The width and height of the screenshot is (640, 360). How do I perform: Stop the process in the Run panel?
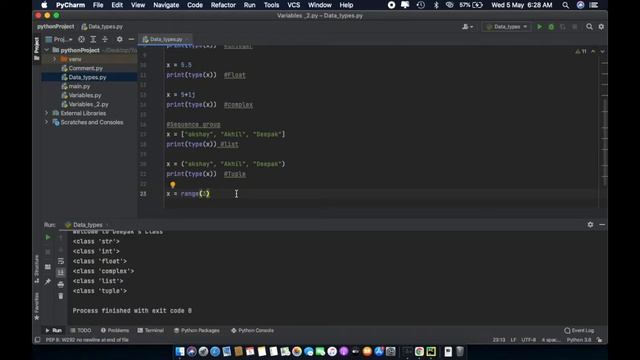(48, 252)
